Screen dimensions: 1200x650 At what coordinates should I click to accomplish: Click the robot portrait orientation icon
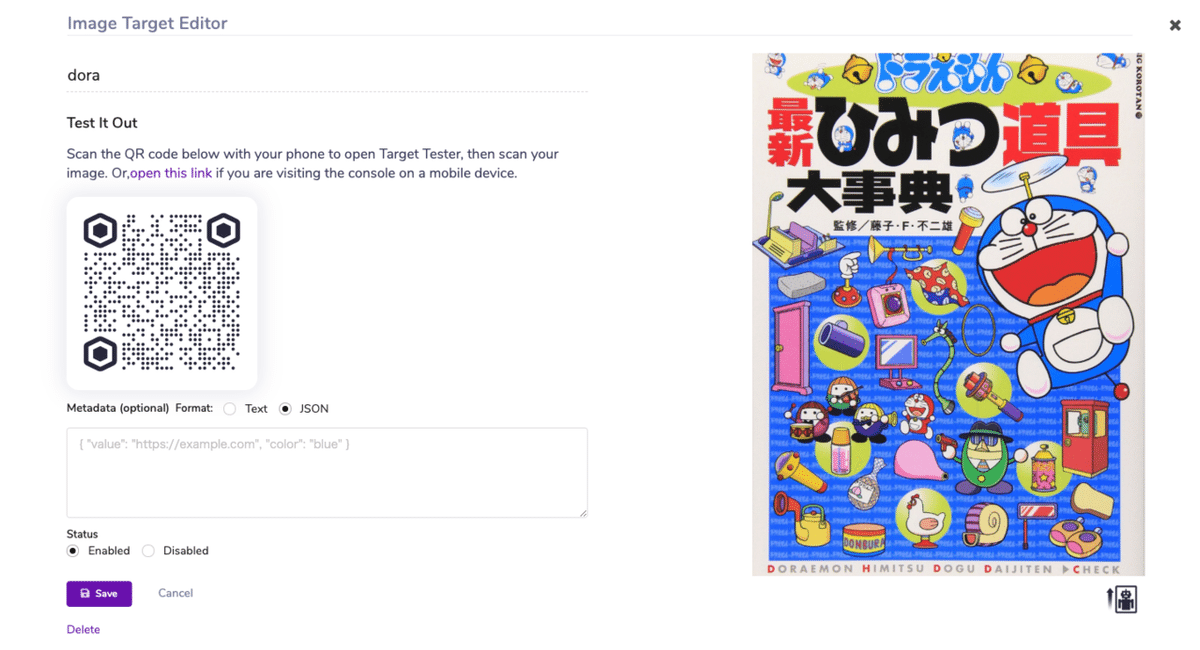[x=1127, y=599]
